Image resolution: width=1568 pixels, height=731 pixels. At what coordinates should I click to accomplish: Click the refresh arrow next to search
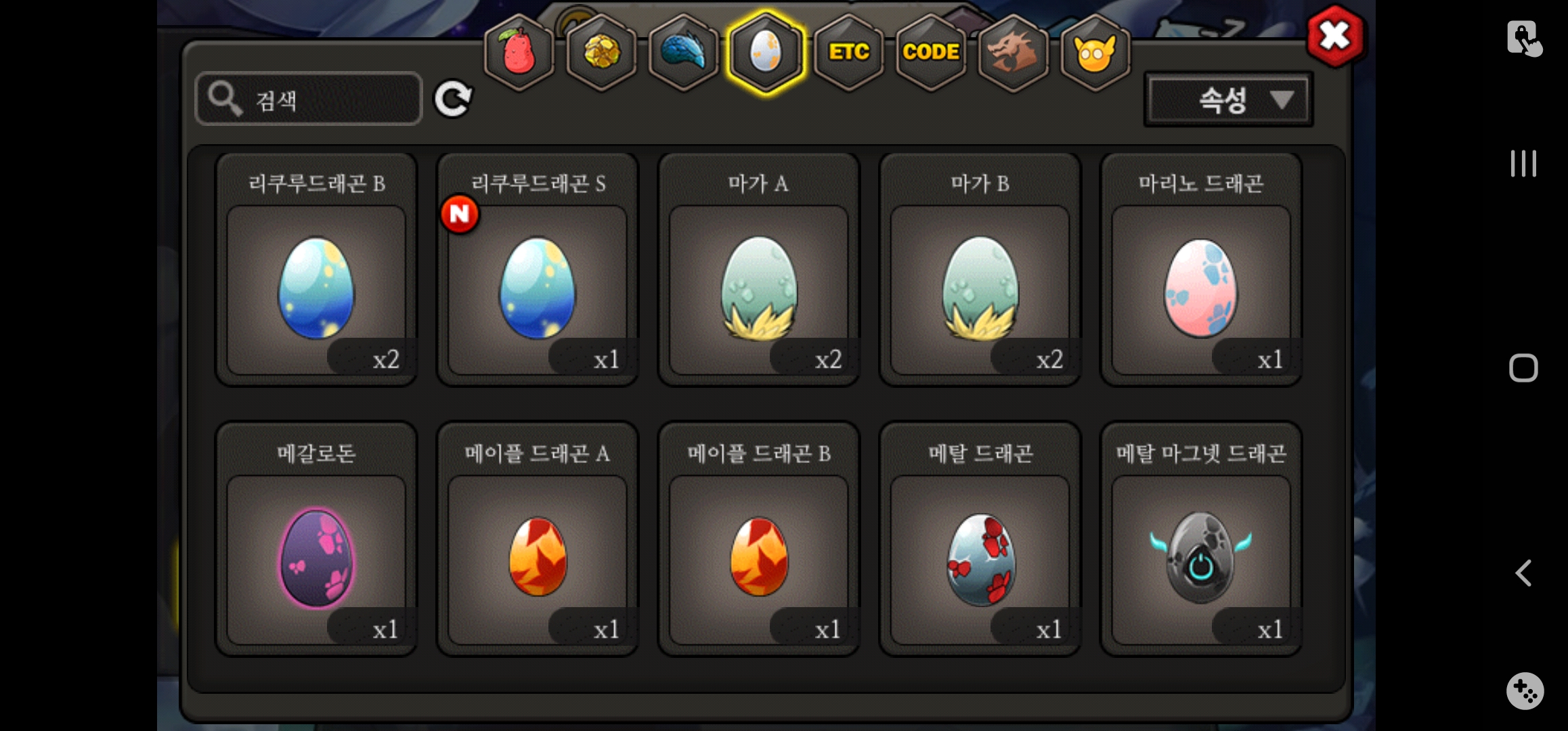pyautogui.click(x=453, y=99)
